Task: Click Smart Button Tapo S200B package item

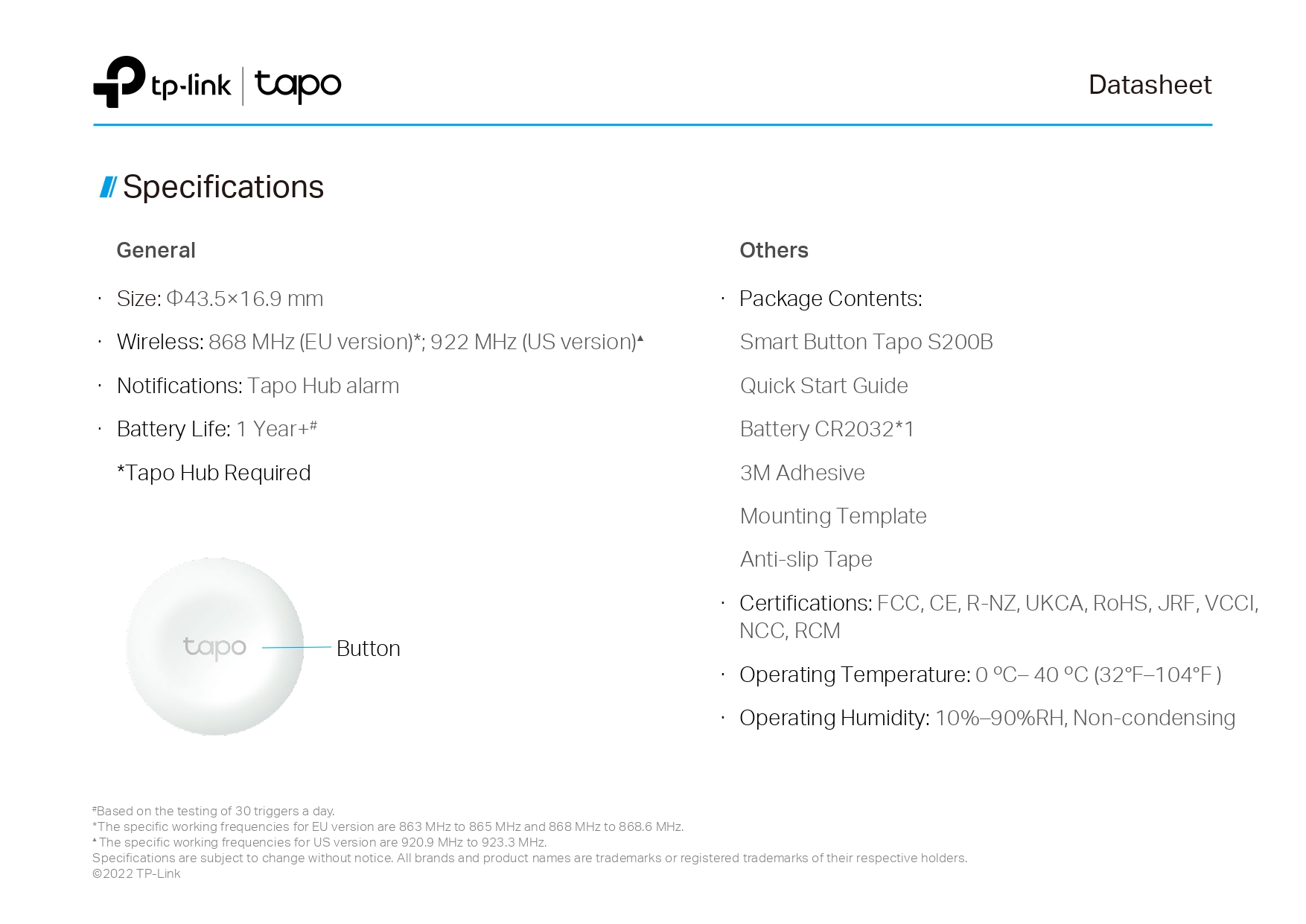Action: [x=866, y=342]
